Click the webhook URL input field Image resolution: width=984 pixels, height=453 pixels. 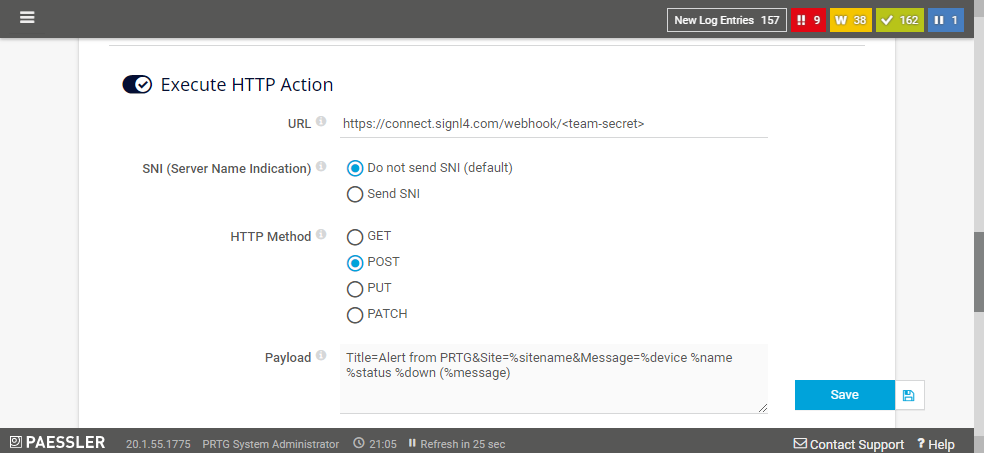point(554,124)
